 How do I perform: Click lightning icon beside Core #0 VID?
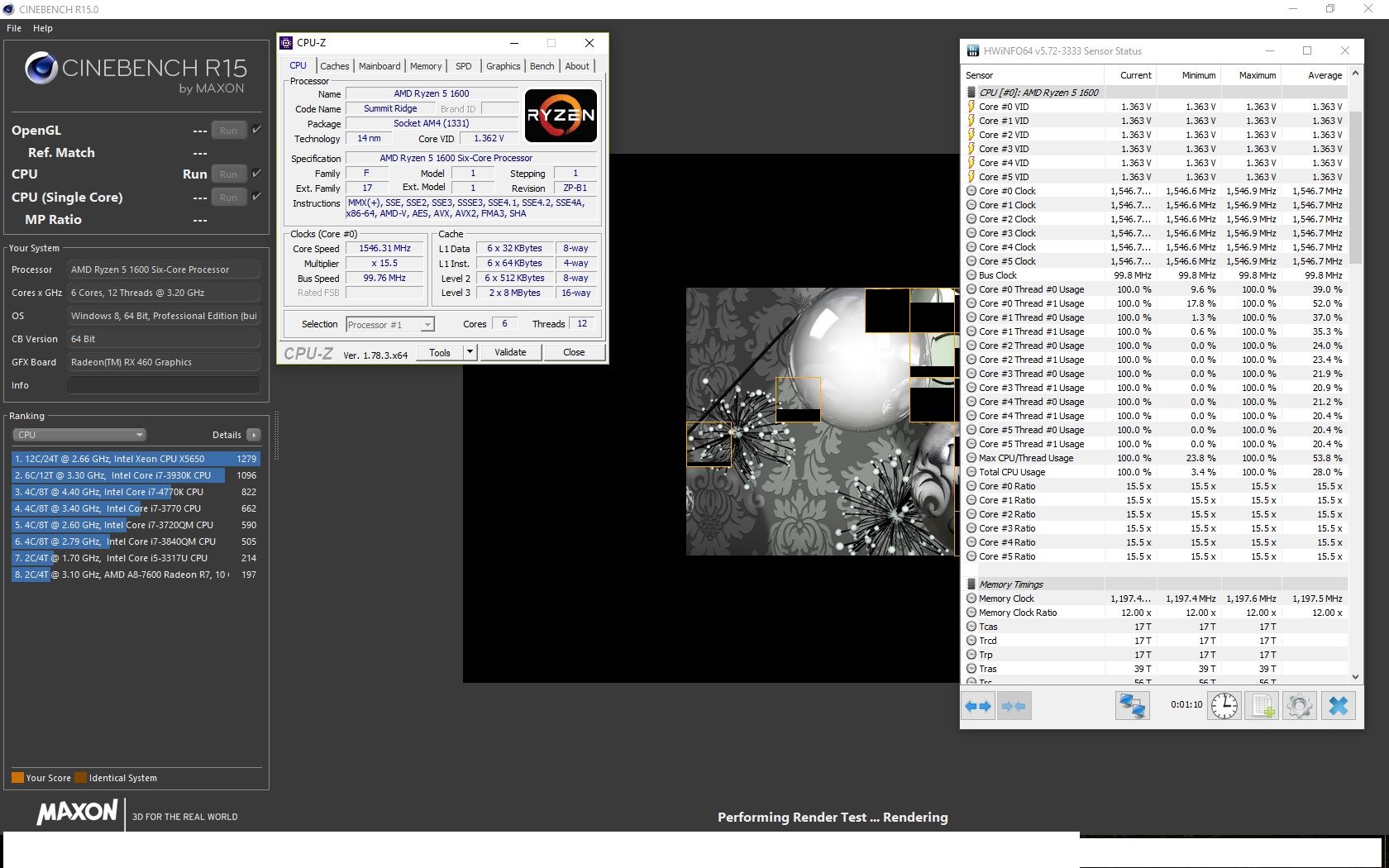tap(971, 107)
